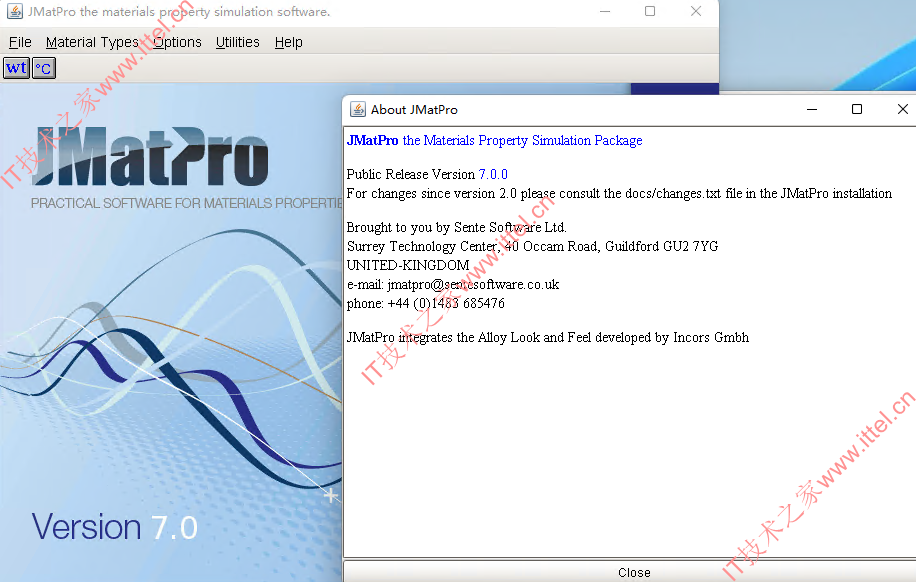Maximize the JMatPro main window
This screenshot has width=916, height=582.
click(650, 11)
